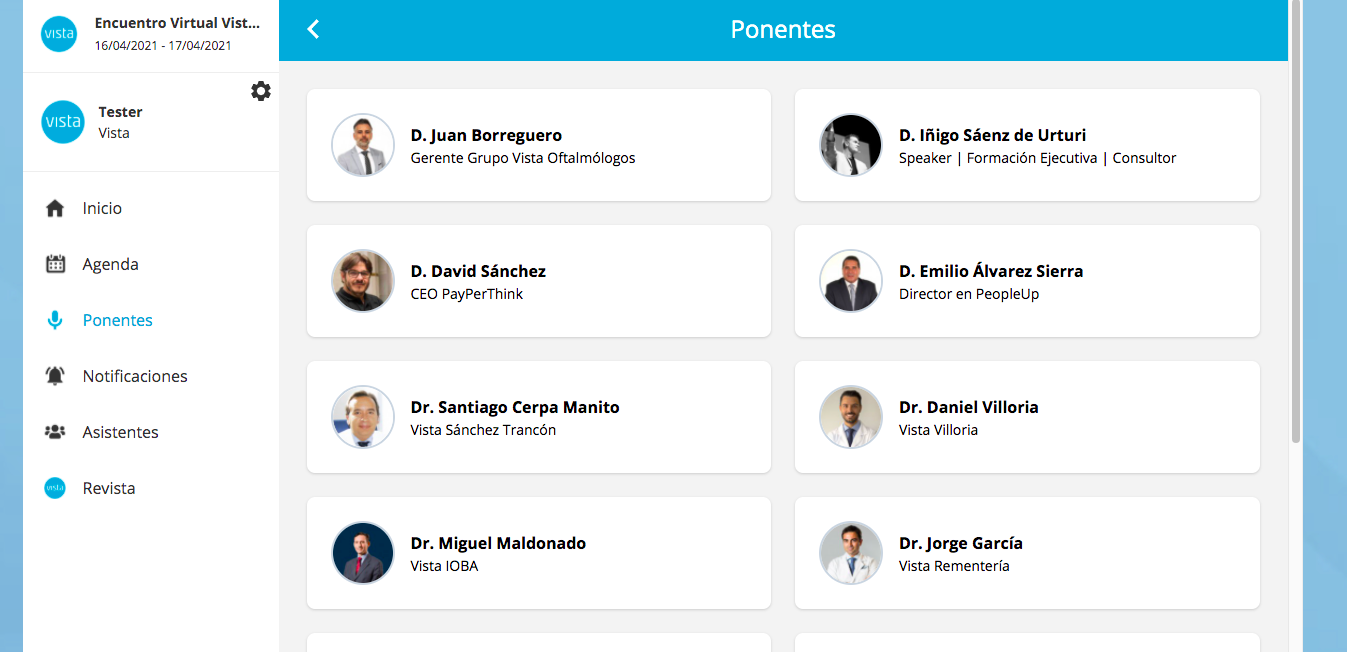This screenshot has height=652, width=1347.
Task: Click the home icon beside Inicio
Action: (x=55, y=209)
